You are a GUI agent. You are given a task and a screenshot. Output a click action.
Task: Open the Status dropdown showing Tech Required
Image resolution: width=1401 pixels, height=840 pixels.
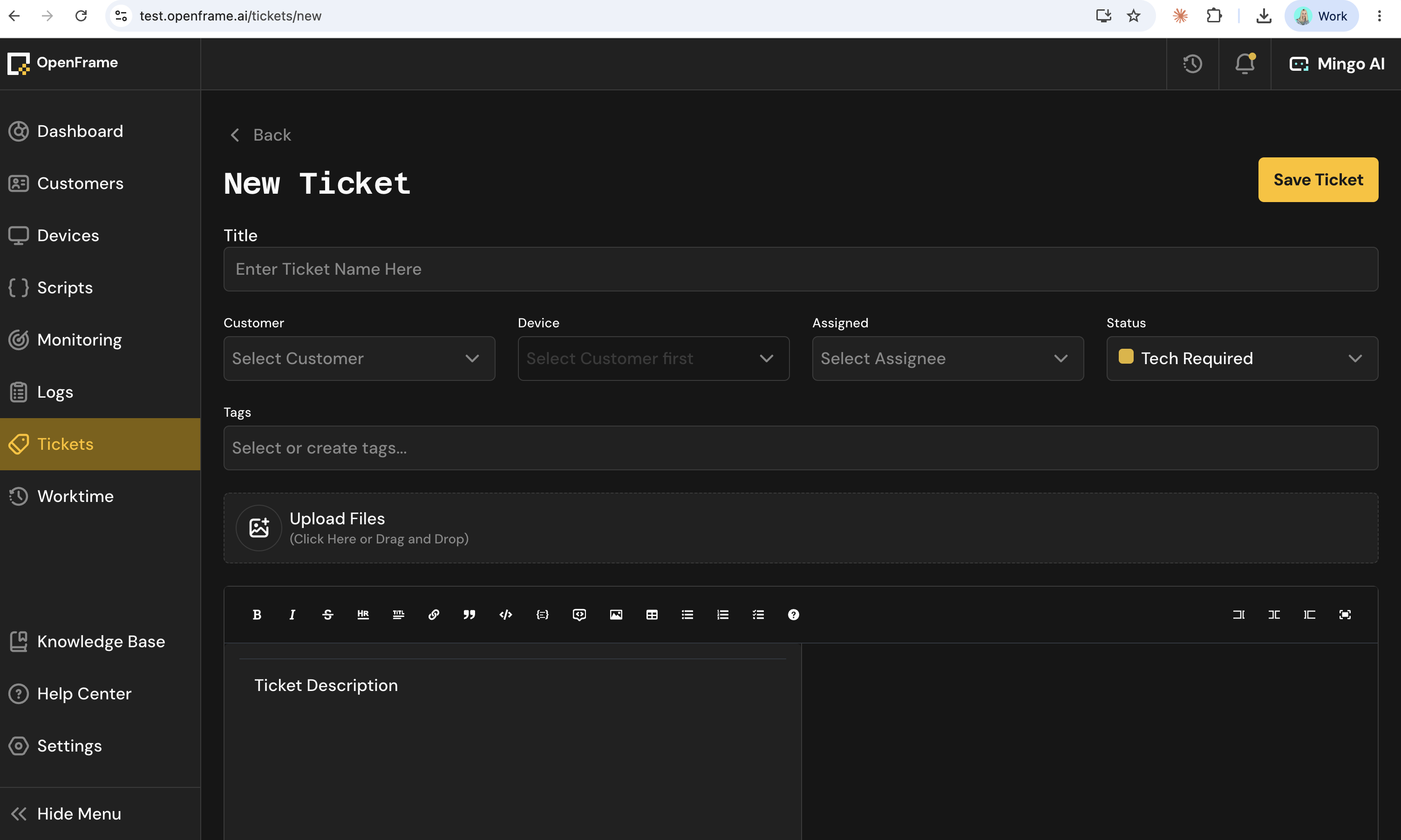(1242, 358)
